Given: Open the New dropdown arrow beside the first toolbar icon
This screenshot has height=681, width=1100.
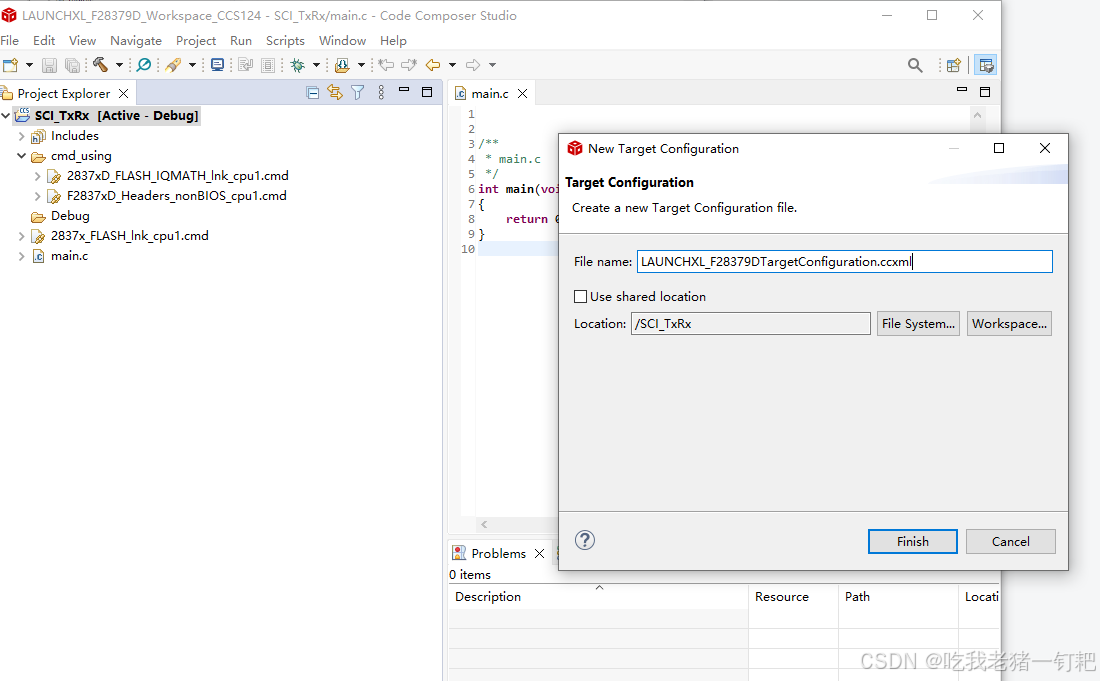Looking at the screenshot, I should click(x=29, y=65).
